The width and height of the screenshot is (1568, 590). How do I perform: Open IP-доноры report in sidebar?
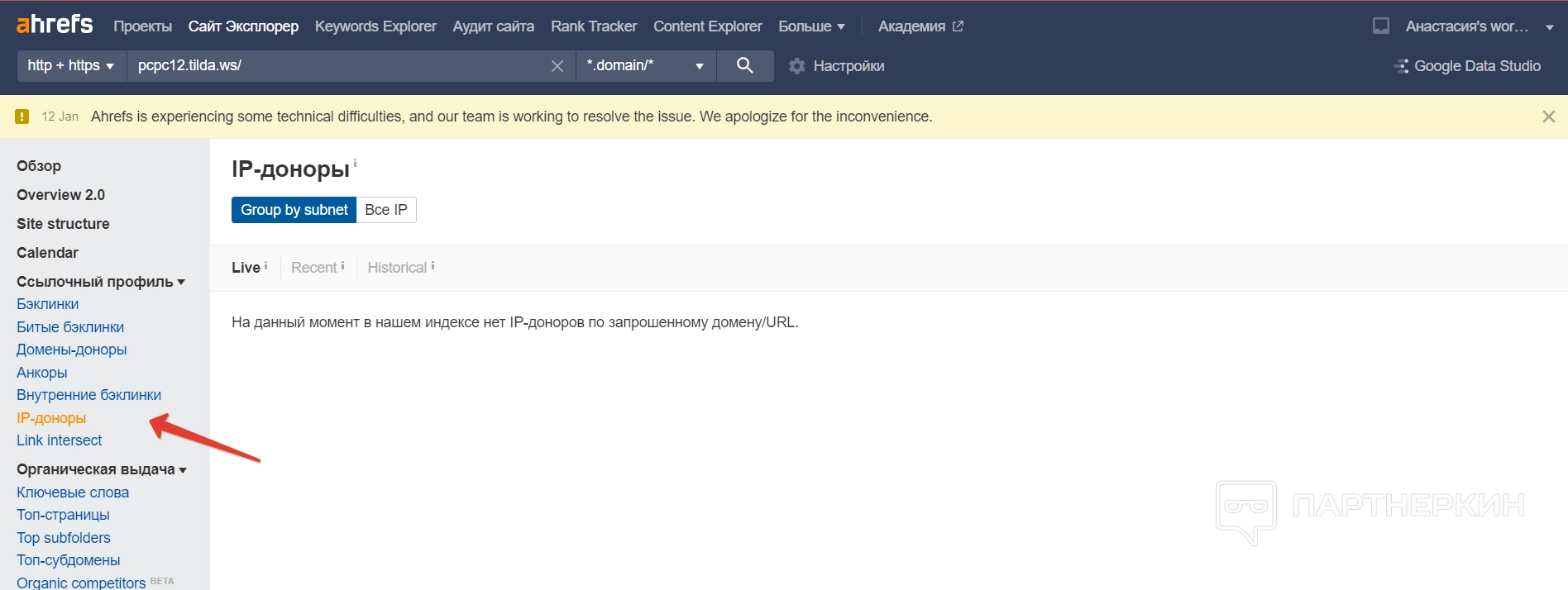[x=51, y=418]
